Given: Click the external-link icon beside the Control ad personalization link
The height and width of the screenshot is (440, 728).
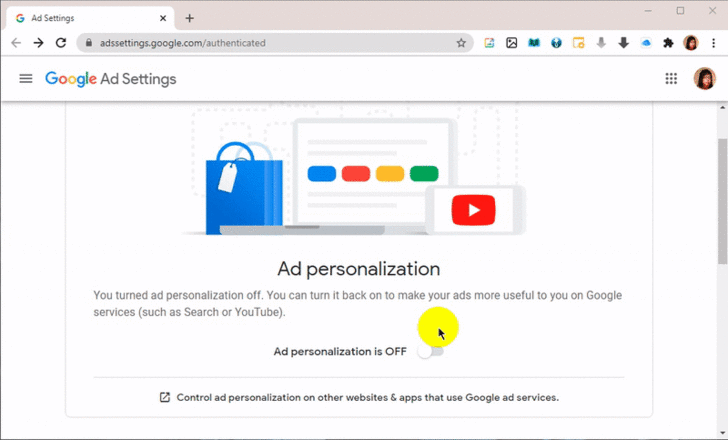Looking at the screenshot, I should pyautogui.click(x=165, y=397).
